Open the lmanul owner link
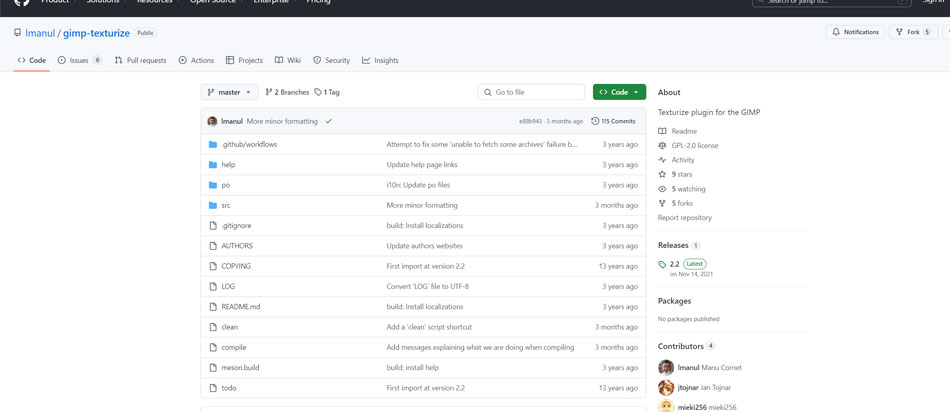Image resolution: width=950 pixels, height=412 pixels. tap(40, 33)
